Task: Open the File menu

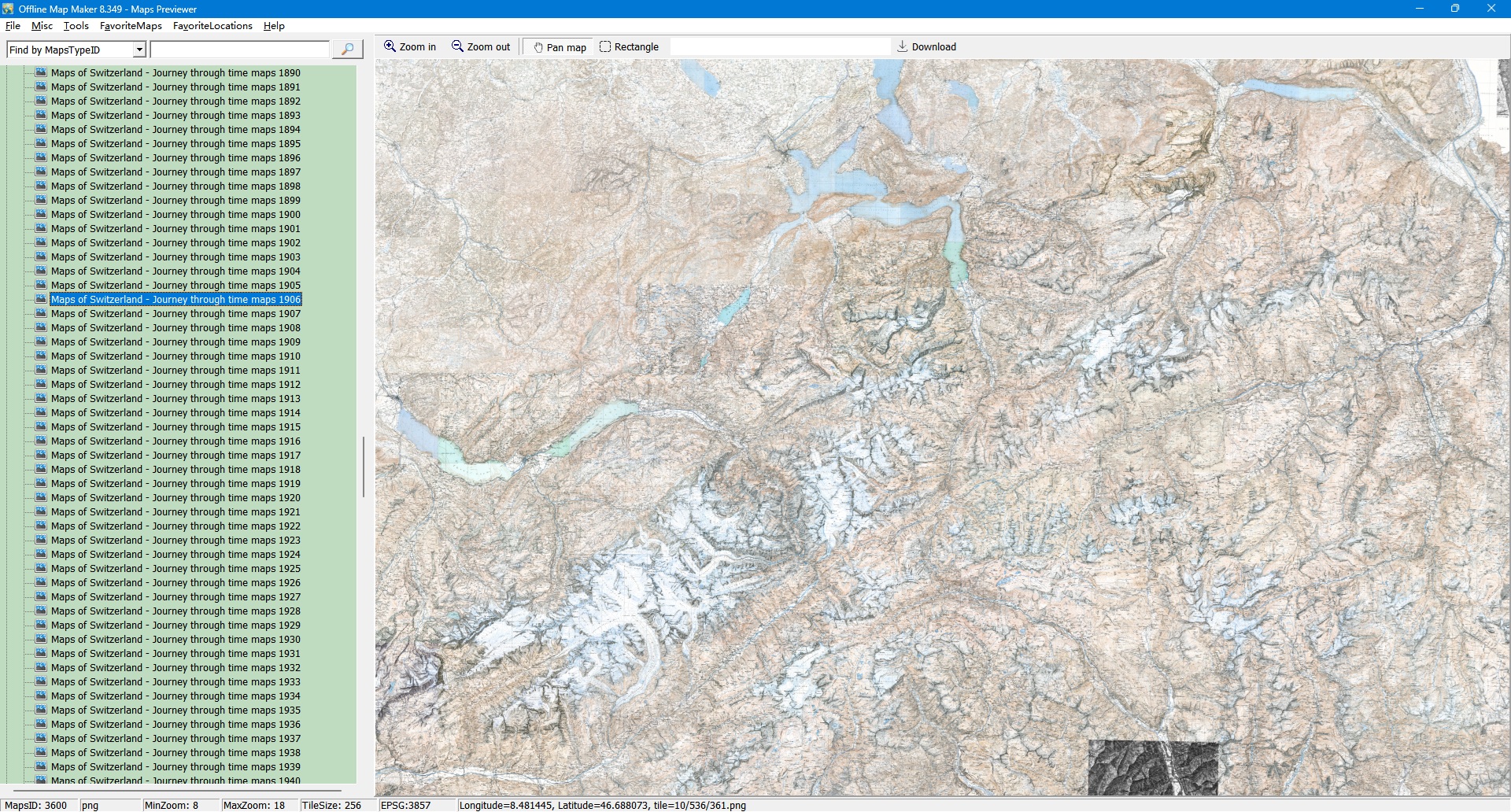Action: coord(13,26)
